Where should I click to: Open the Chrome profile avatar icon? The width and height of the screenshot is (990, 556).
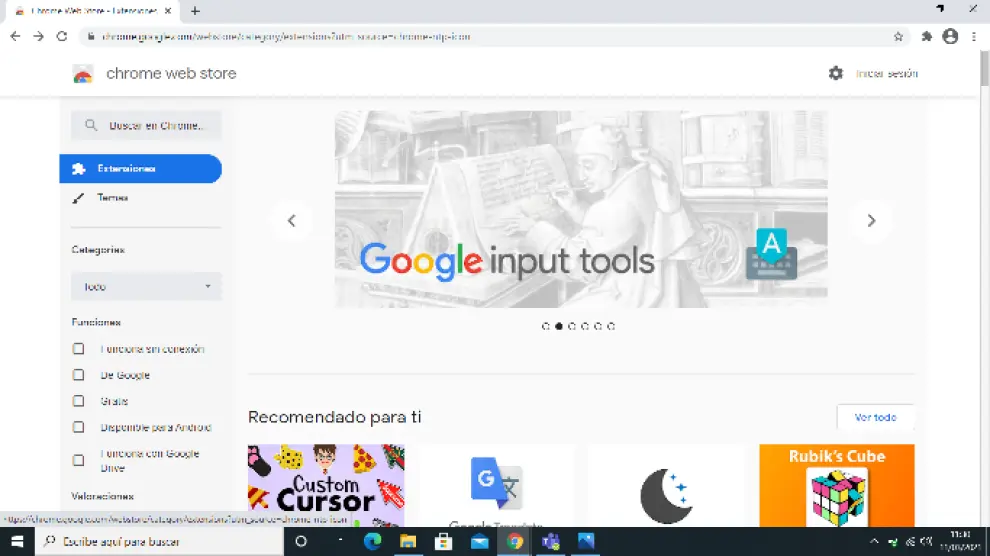click(x=950, y=36)
